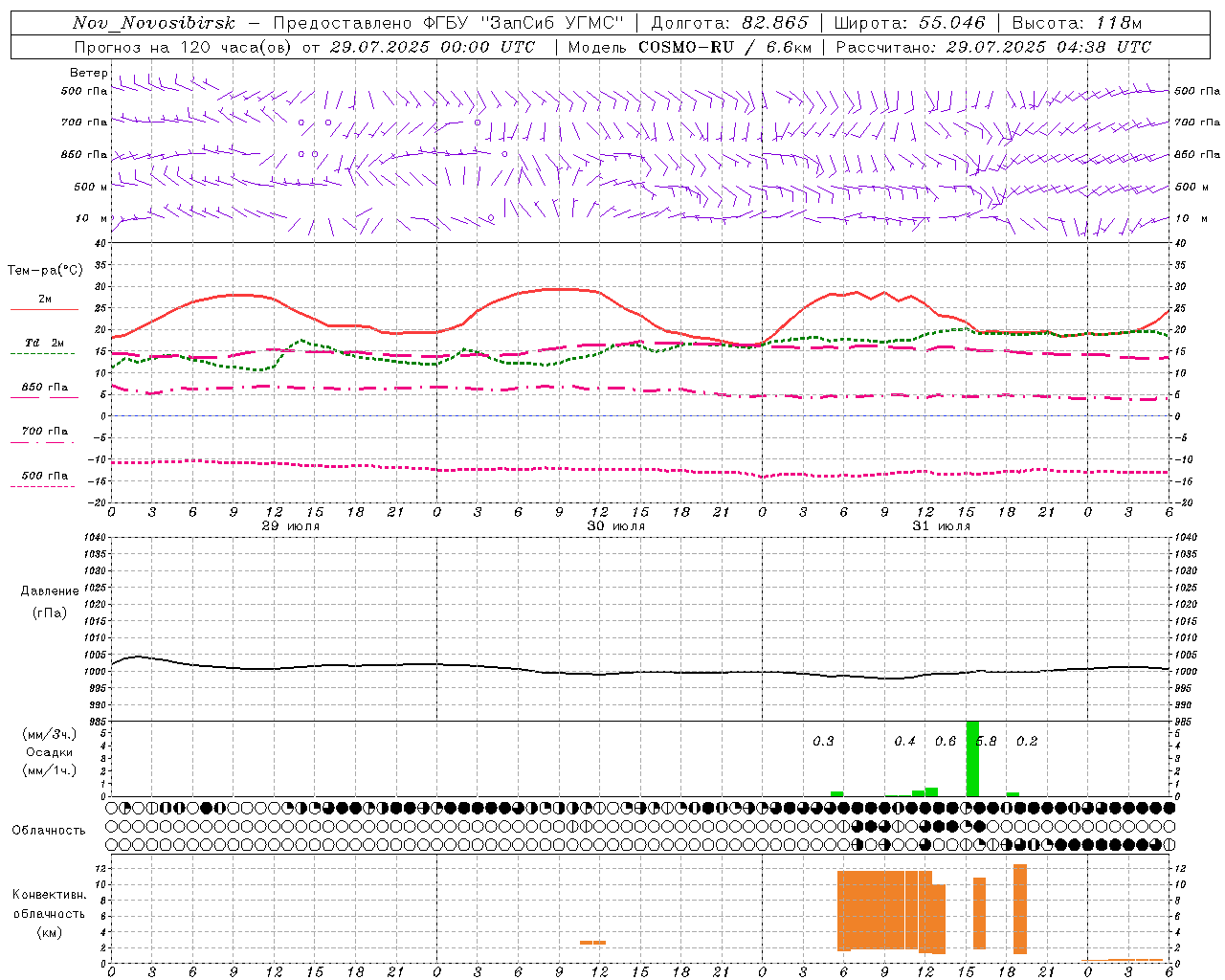Click the 0.3 precipitation amount label
This screenshot has width=1225, height=980.
coord(823,742)
